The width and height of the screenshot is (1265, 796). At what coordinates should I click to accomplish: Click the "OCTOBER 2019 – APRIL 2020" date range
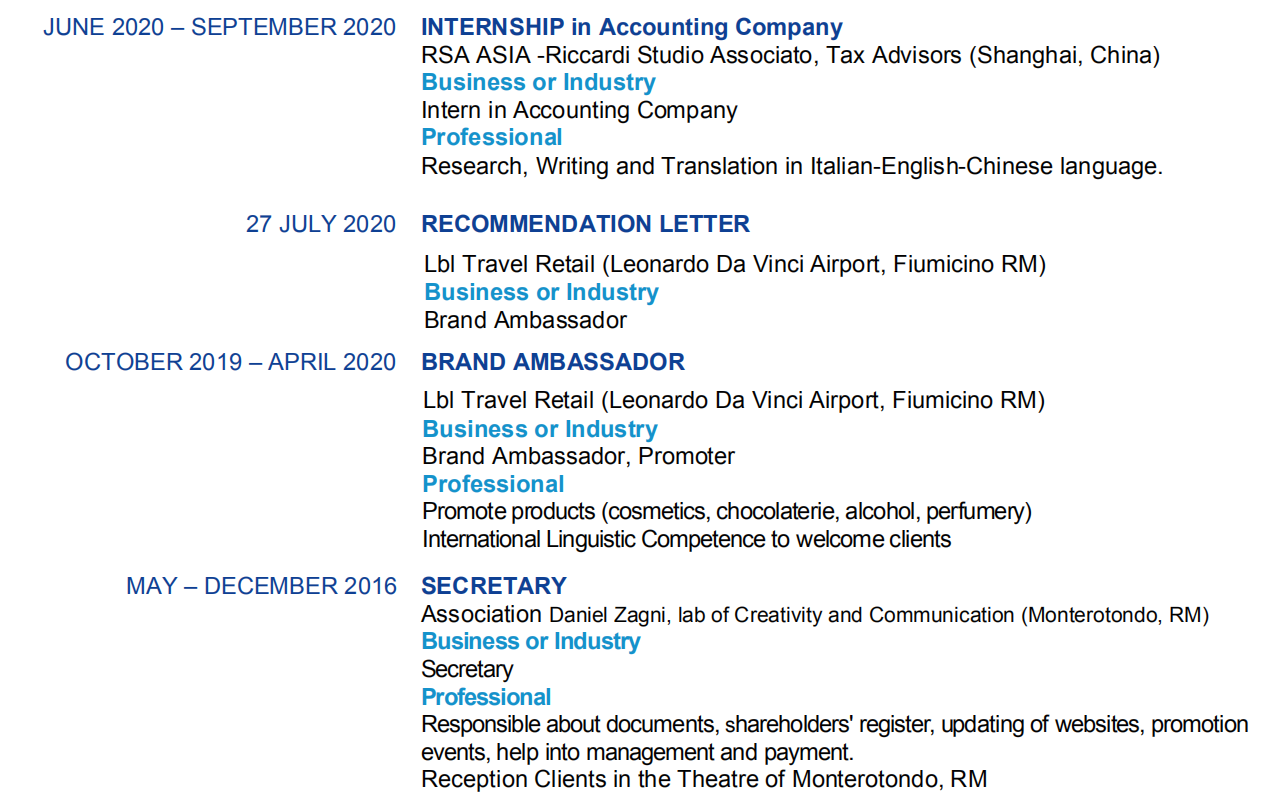[x=231, y=362]
